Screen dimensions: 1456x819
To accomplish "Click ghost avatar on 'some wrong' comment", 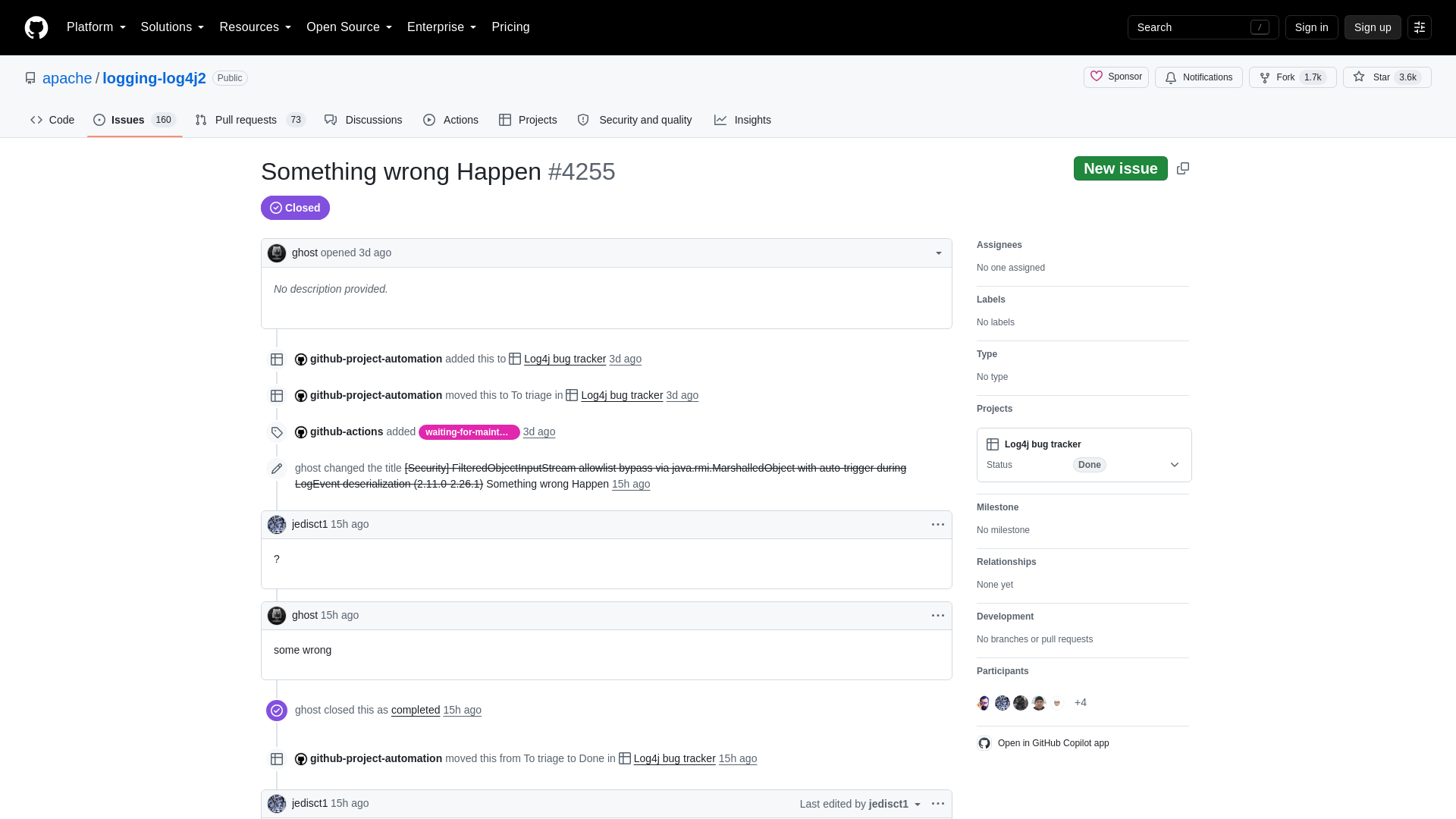I will pyautogui.click(x=277, y=616).
